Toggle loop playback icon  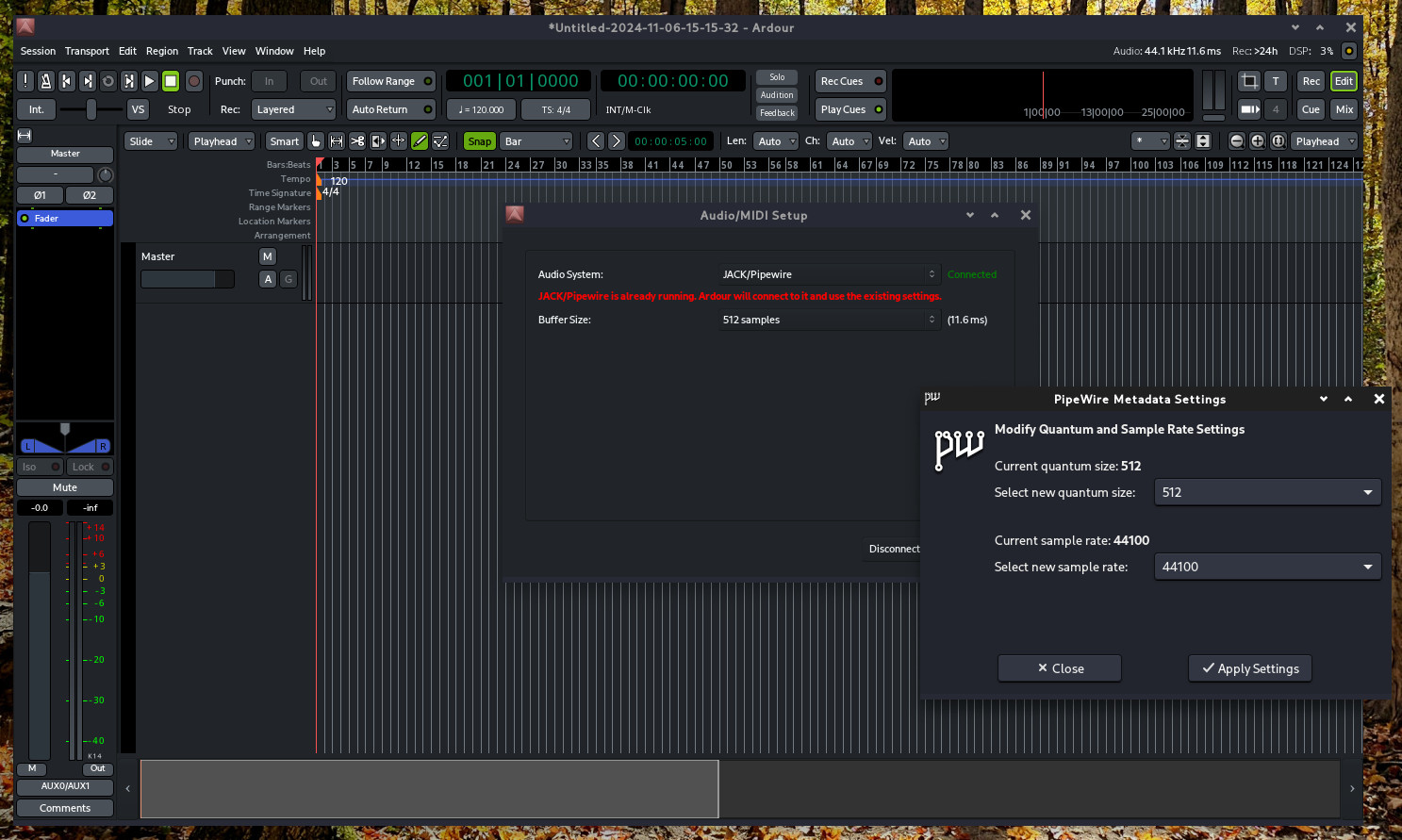tap(107, 81)
